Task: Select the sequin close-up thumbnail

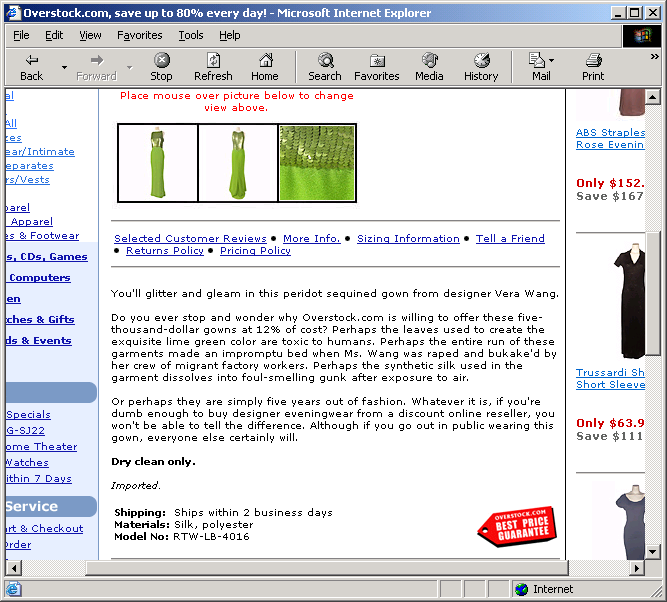Action: pyautogui.click(x=317, y=163)
